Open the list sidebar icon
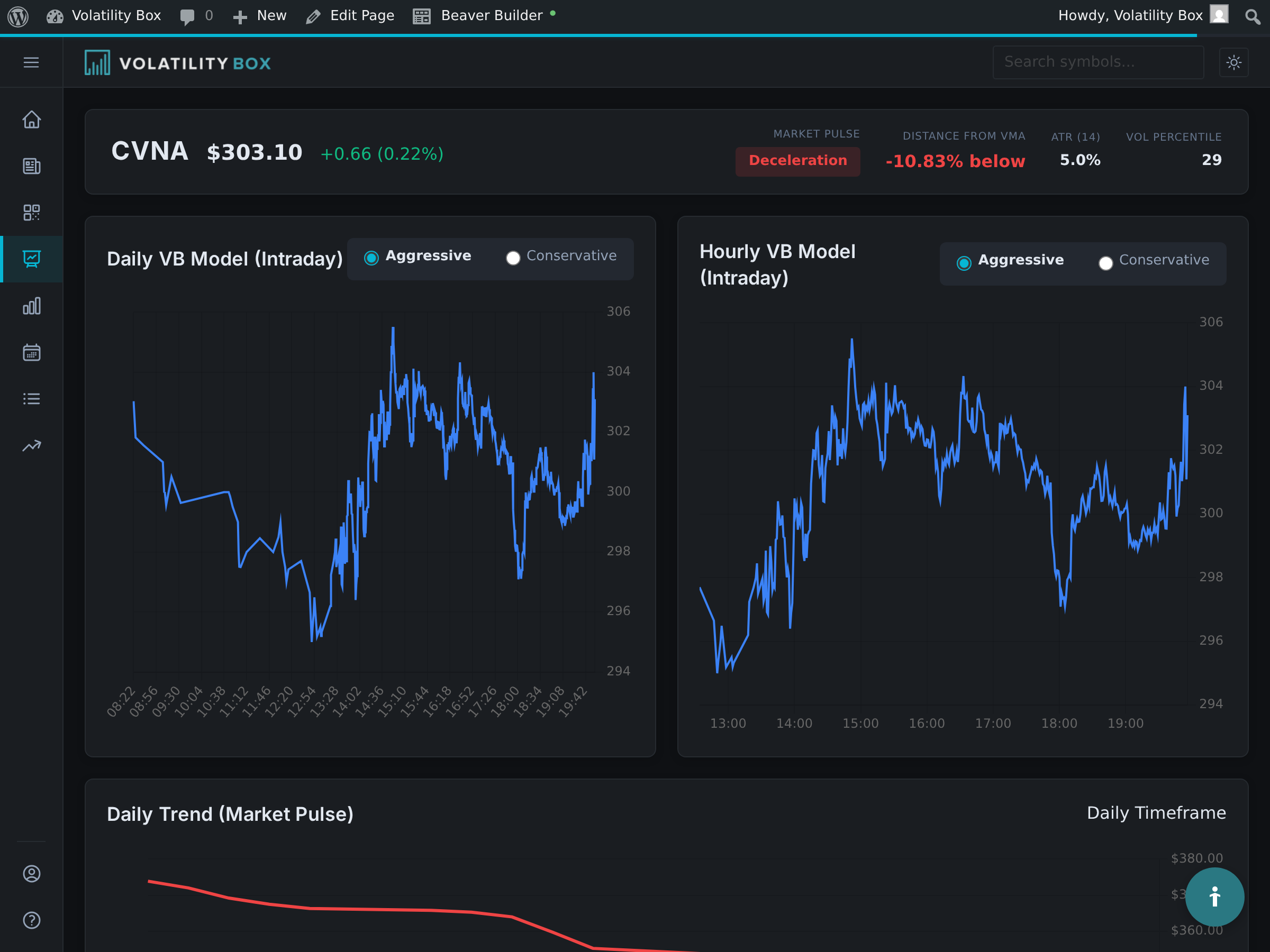This screenshot has height=952, width=1270. (32, 399)
